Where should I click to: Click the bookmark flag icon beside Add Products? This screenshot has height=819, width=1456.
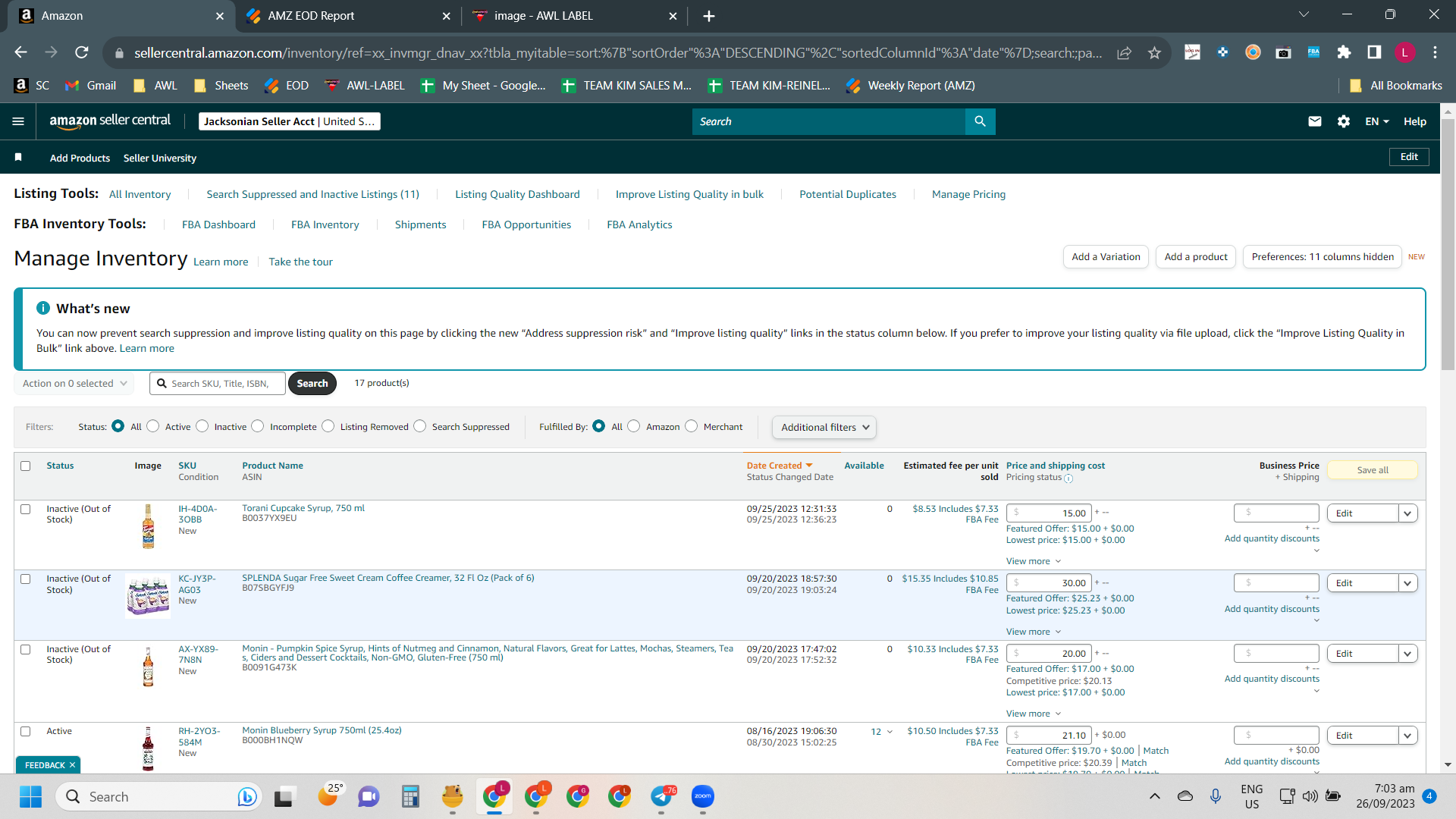(18, 157)
